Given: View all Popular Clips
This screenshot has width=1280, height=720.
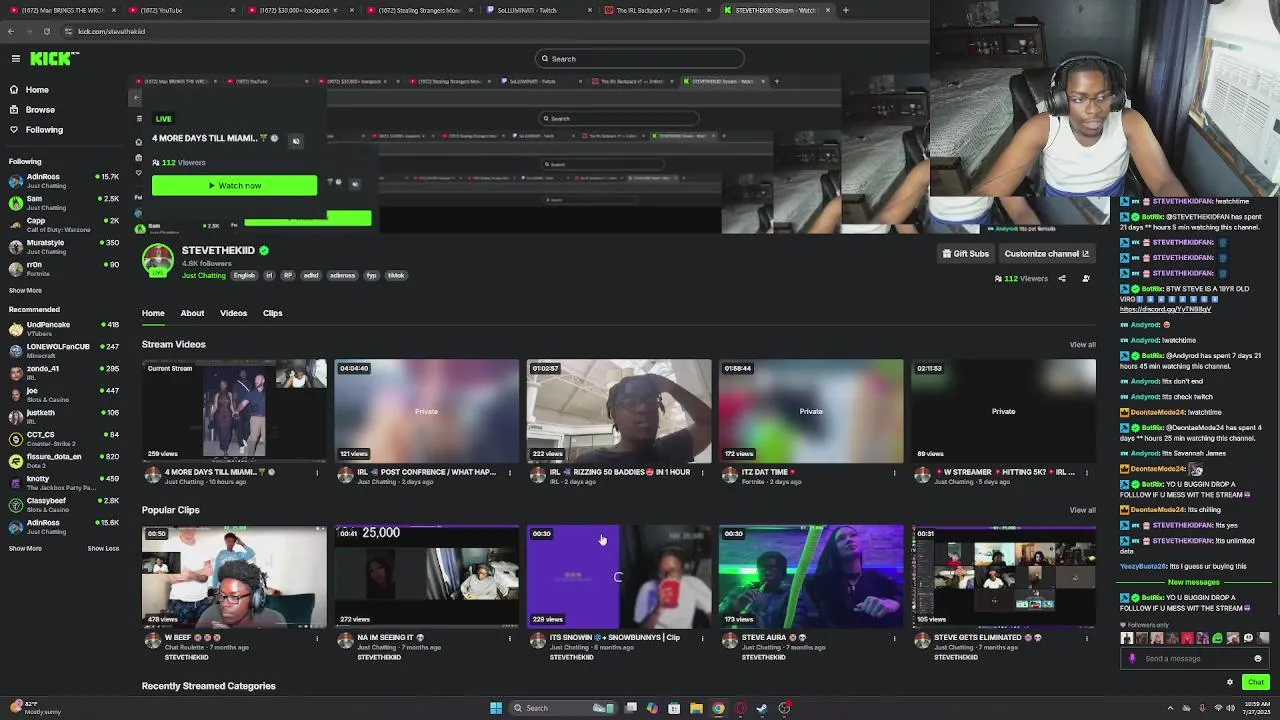Looking at the screenshot, I should (1082, 510).
